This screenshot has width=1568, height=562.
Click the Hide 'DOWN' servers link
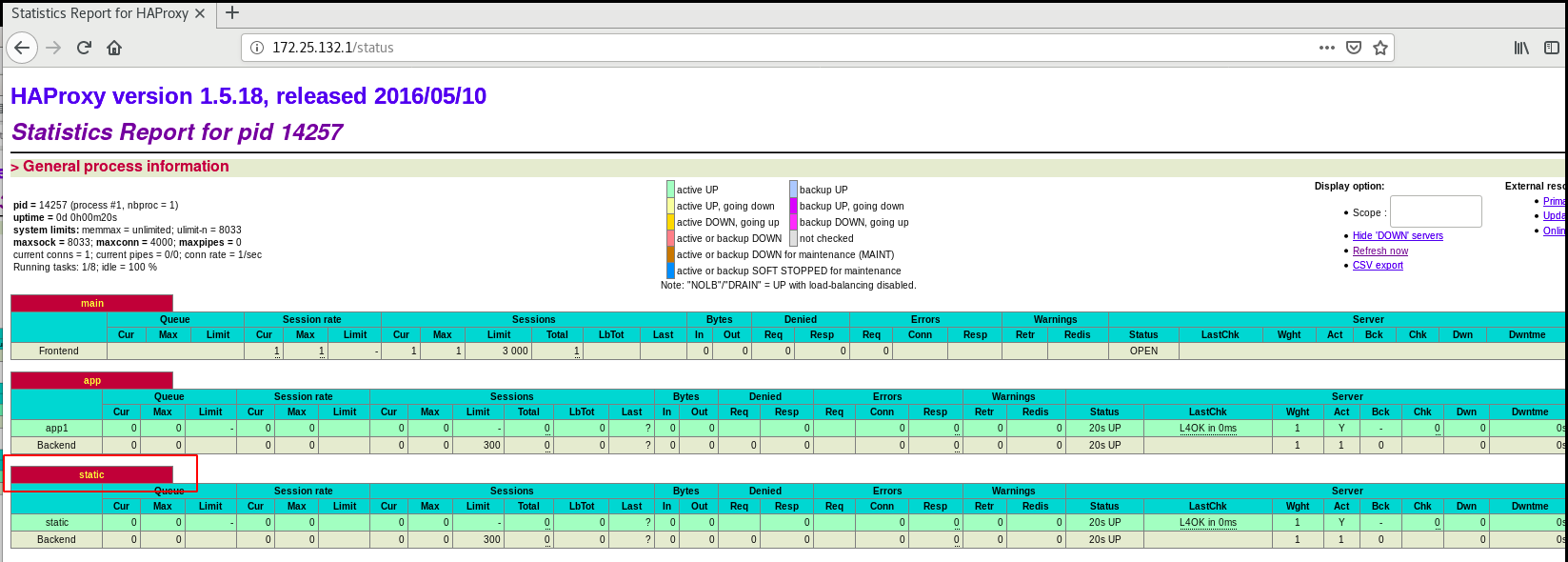[1398, 235]
